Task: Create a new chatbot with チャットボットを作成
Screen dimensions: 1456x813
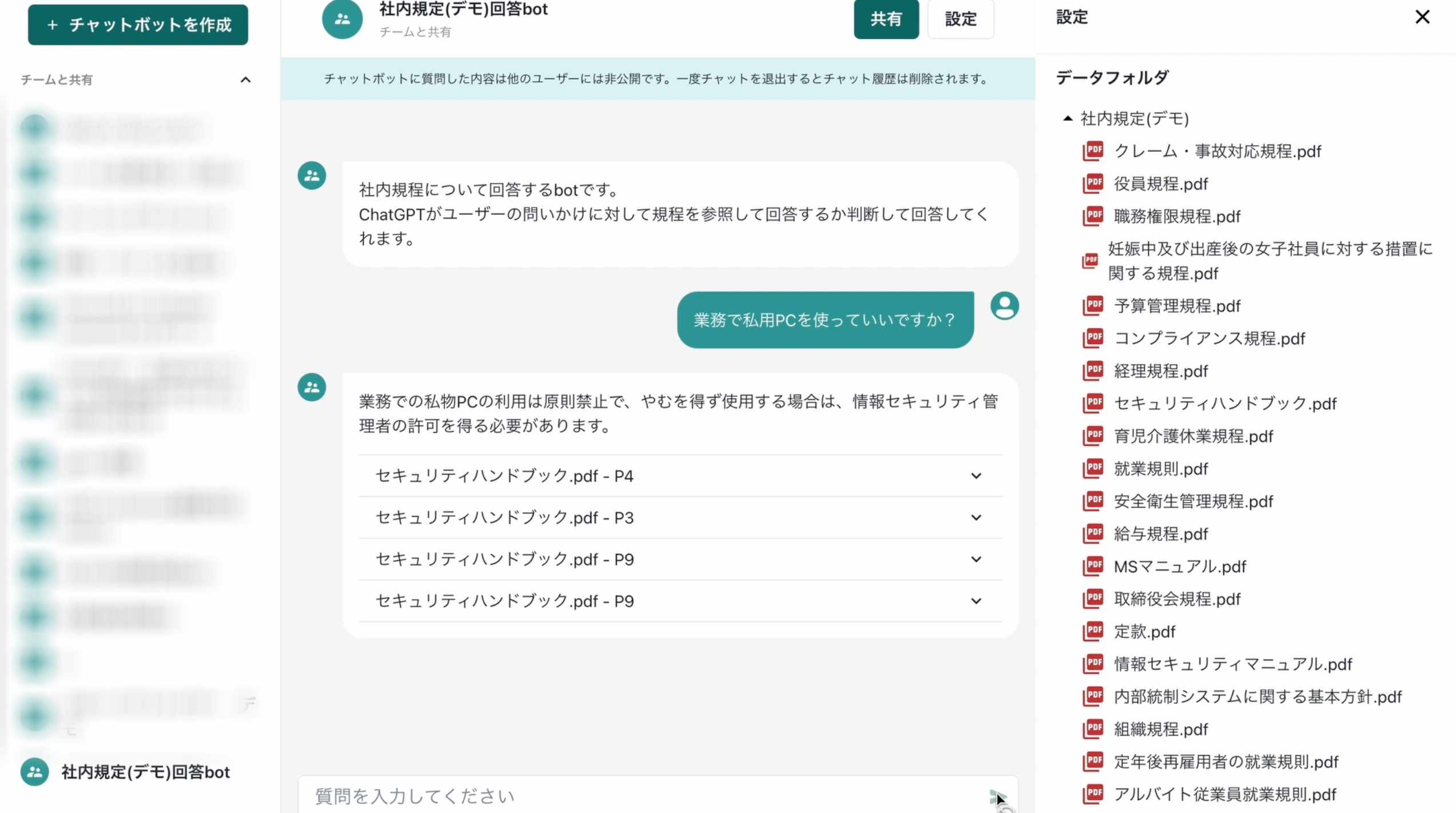Action: click(138, 25)
